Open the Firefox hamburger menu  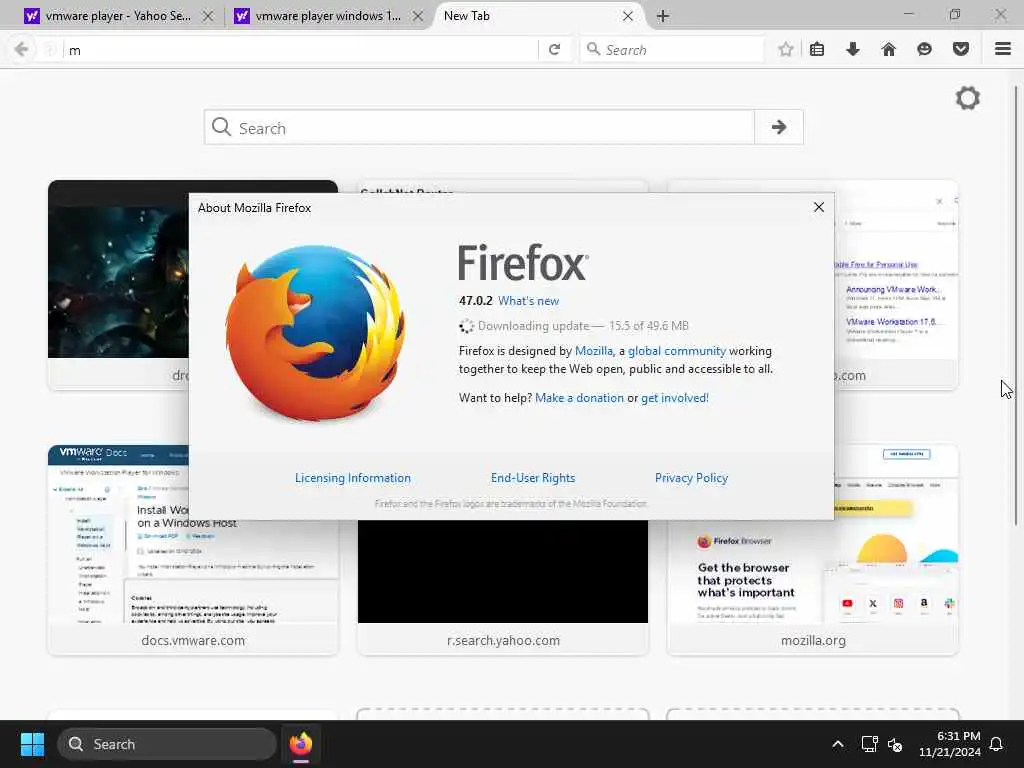[x=1002, y=50]
